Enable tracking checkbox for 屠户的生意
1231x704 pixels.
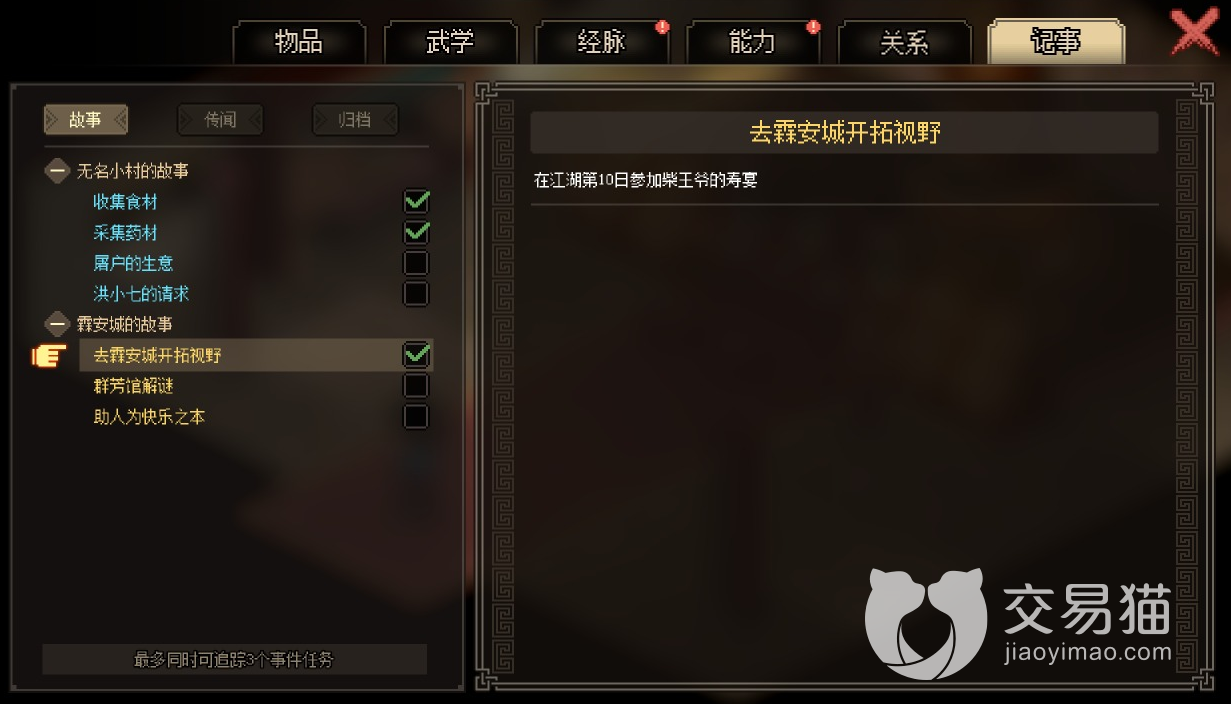tap(416, 264)
